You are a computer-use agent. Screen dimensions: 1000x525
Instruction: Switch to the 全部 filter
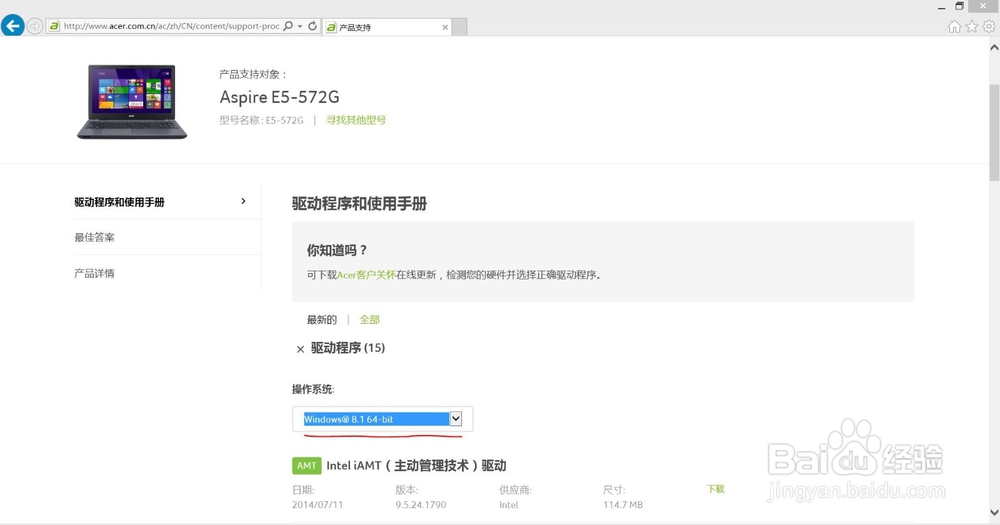[x=369, y=320]
